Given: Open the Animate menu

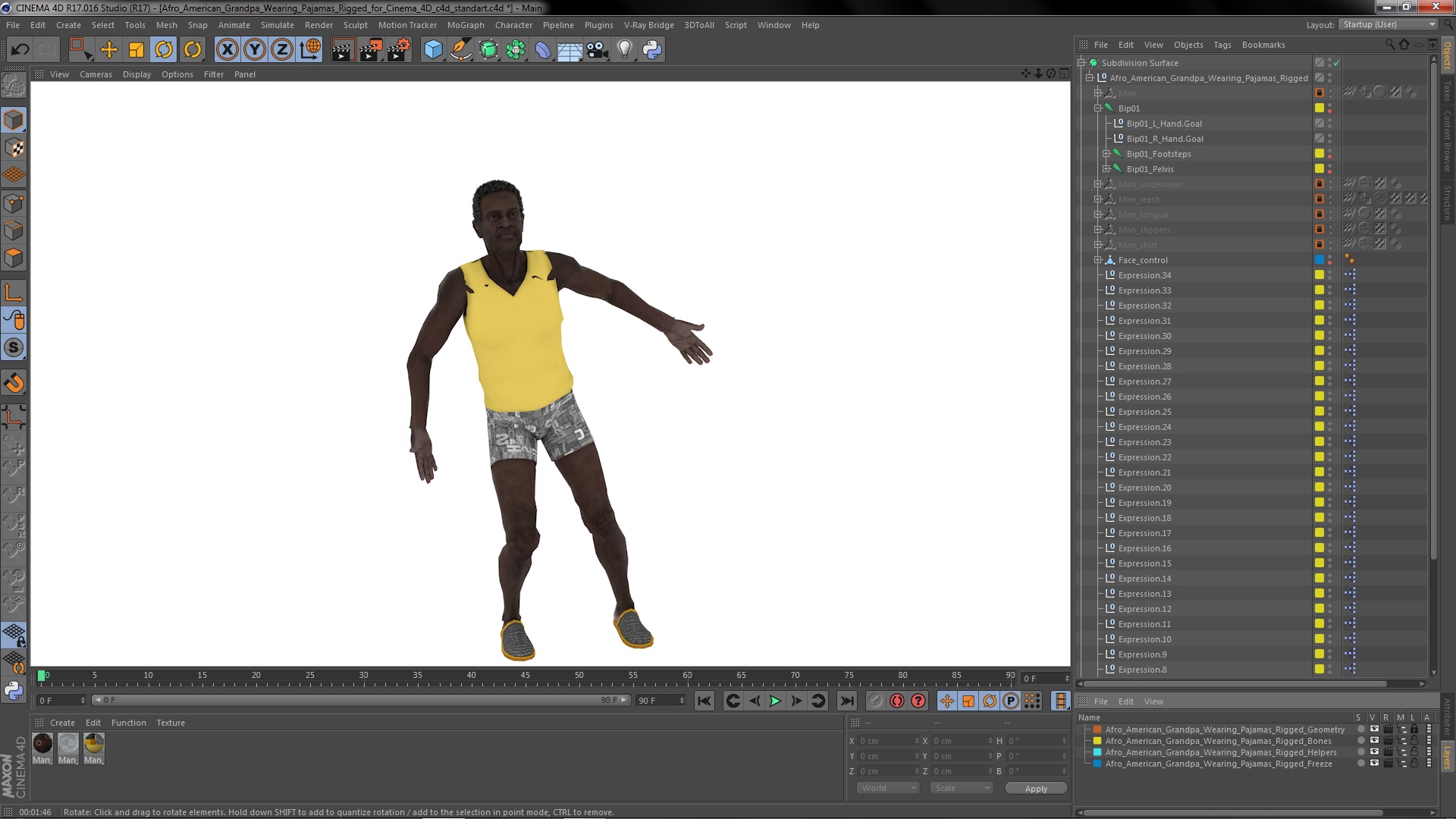Looking at the screenshot, I should [x=232, y=25].
